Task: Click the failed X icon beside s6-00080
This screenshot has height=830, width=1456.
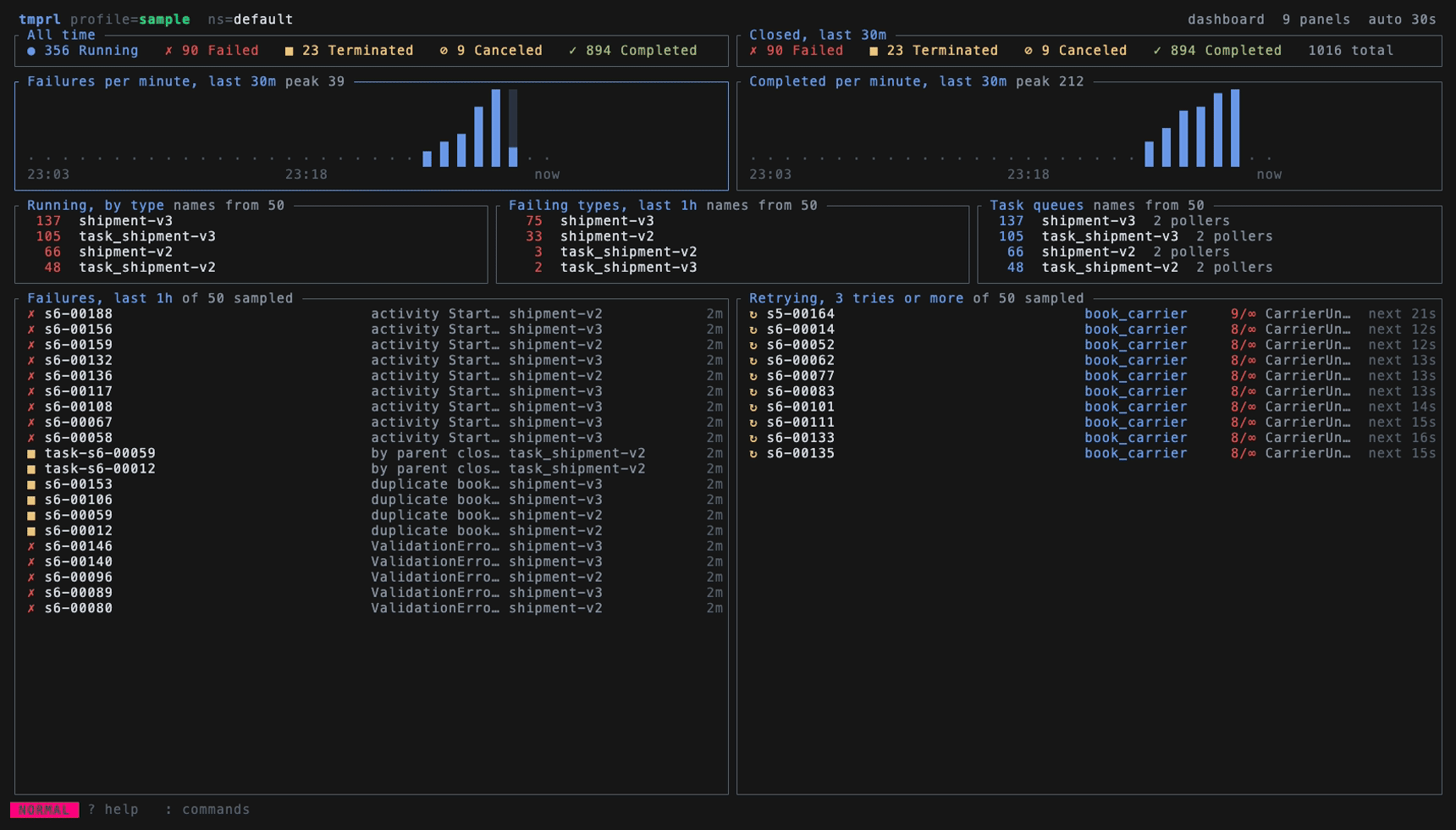Action: point(31,608)
